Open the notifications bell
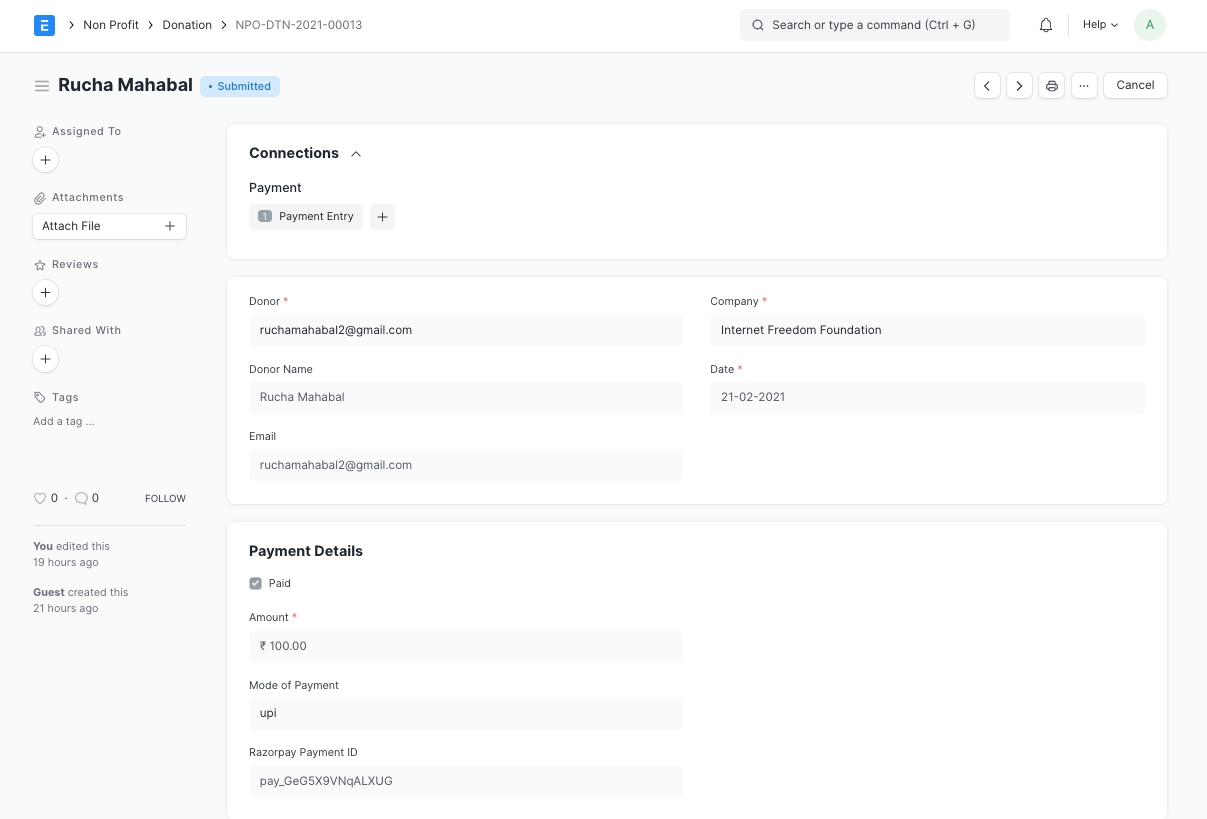The width and height of the screenshot is (1207, 819). (x=1046, y=25)
